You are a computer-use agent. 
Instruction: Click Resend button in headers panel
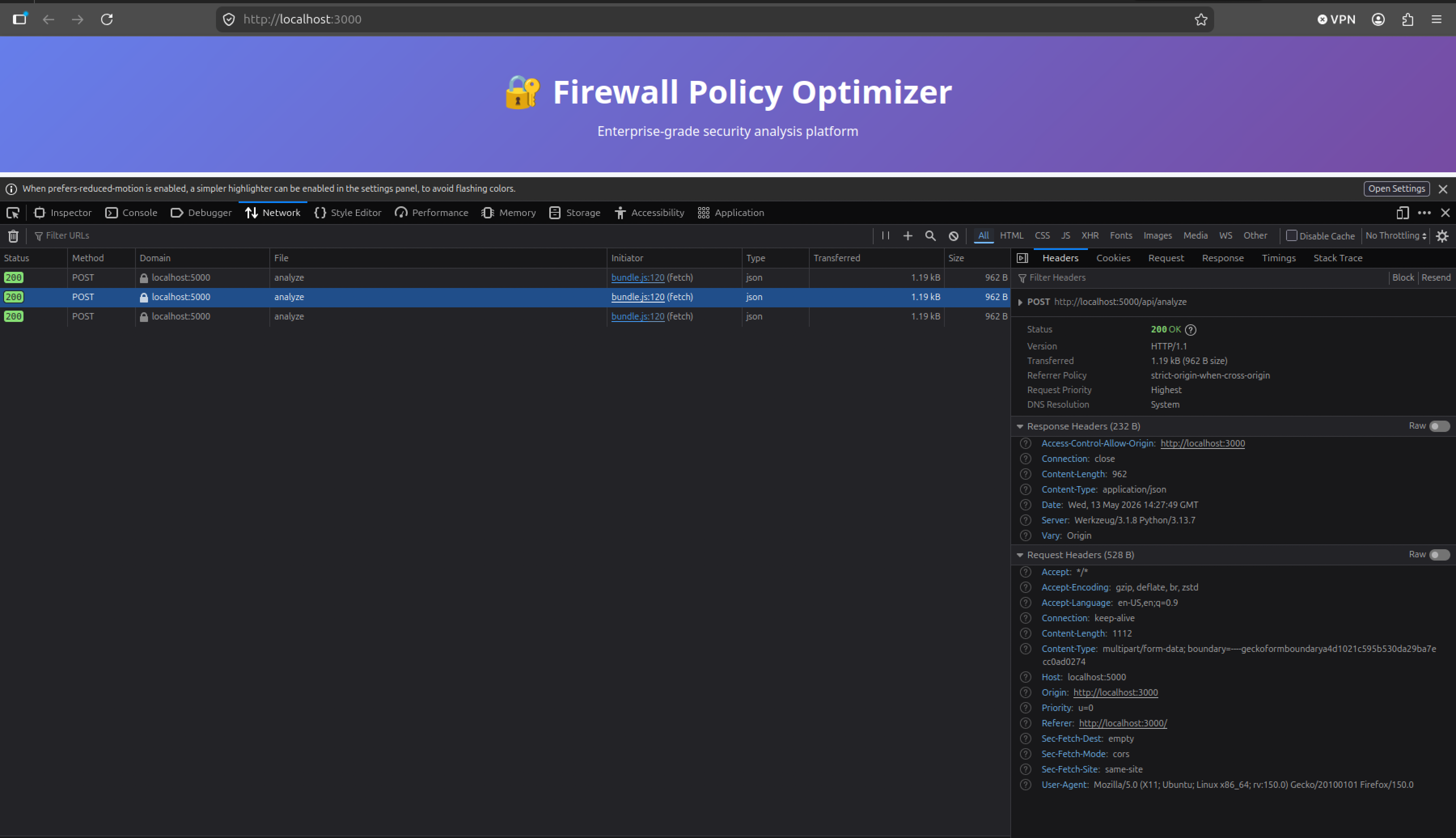[1436, 278]
